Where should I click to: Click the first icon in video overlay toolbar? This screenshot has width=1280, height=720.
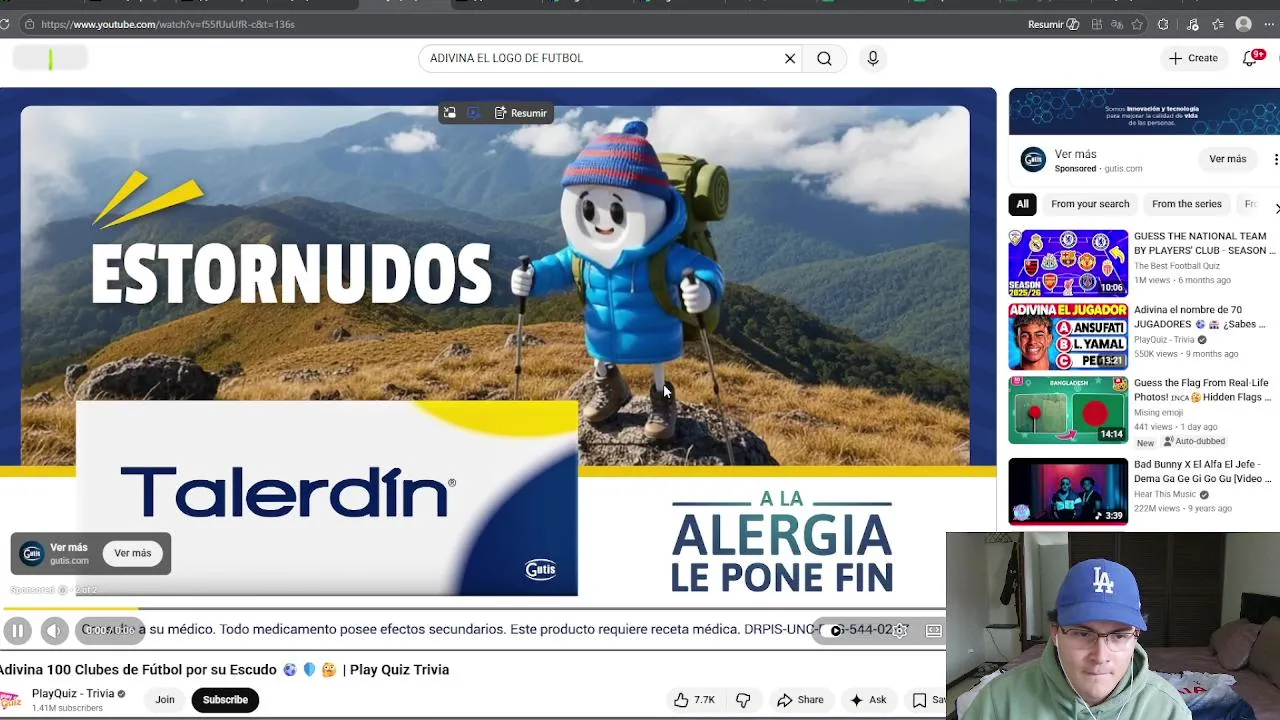(450, 113)
